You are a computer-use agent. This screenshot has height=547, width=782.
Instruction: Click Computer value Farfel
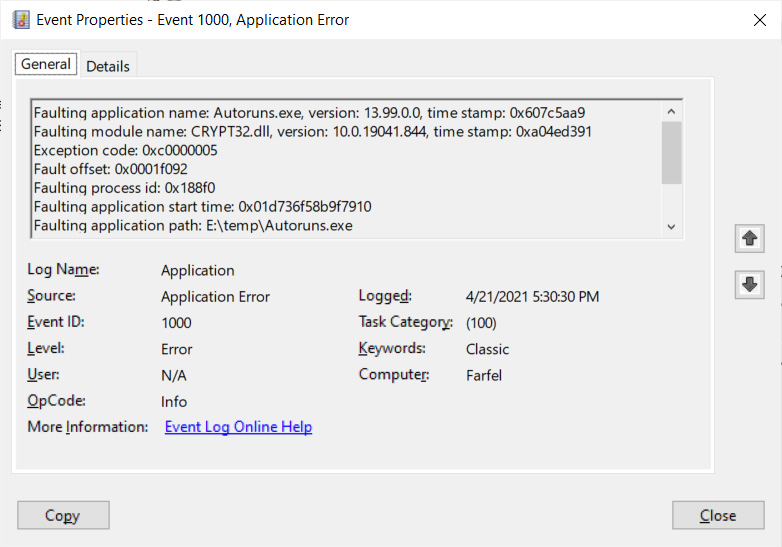pos(484,375)
